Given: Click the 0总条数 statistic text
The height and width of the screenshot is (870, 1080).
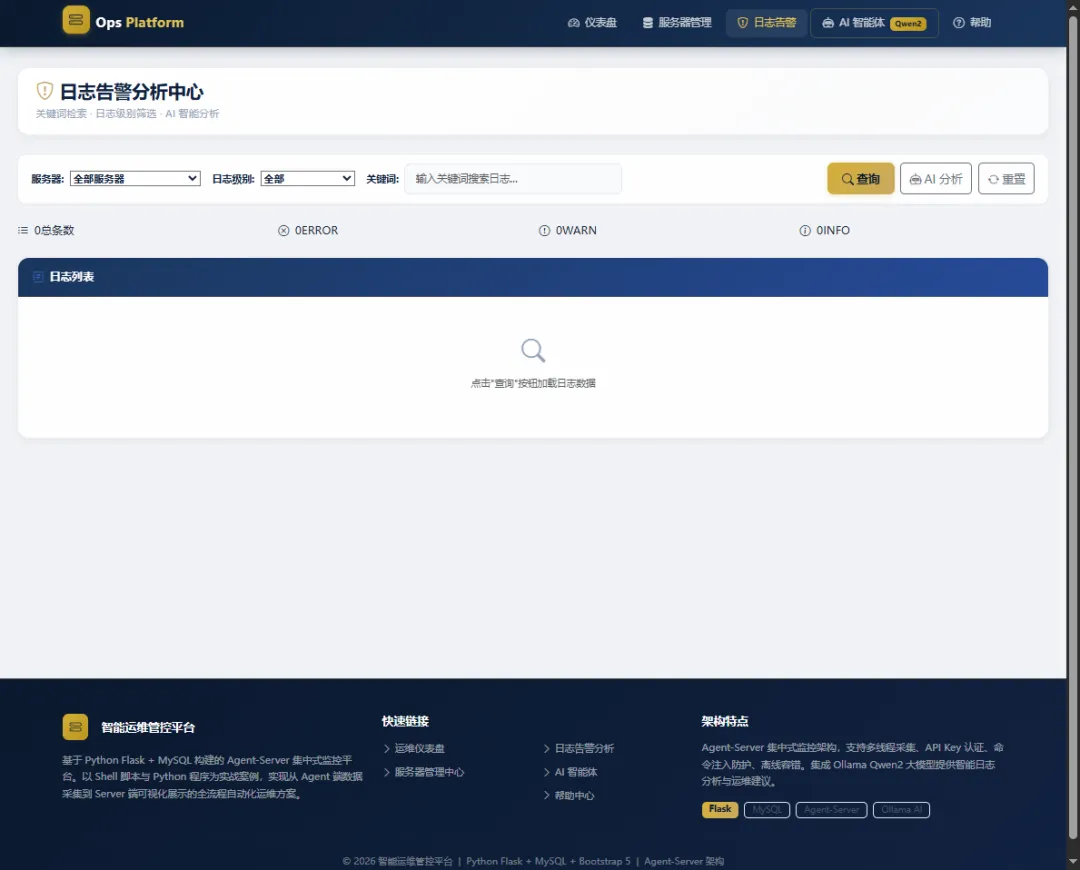Looking at the screenshot, I should pos(54,230).
